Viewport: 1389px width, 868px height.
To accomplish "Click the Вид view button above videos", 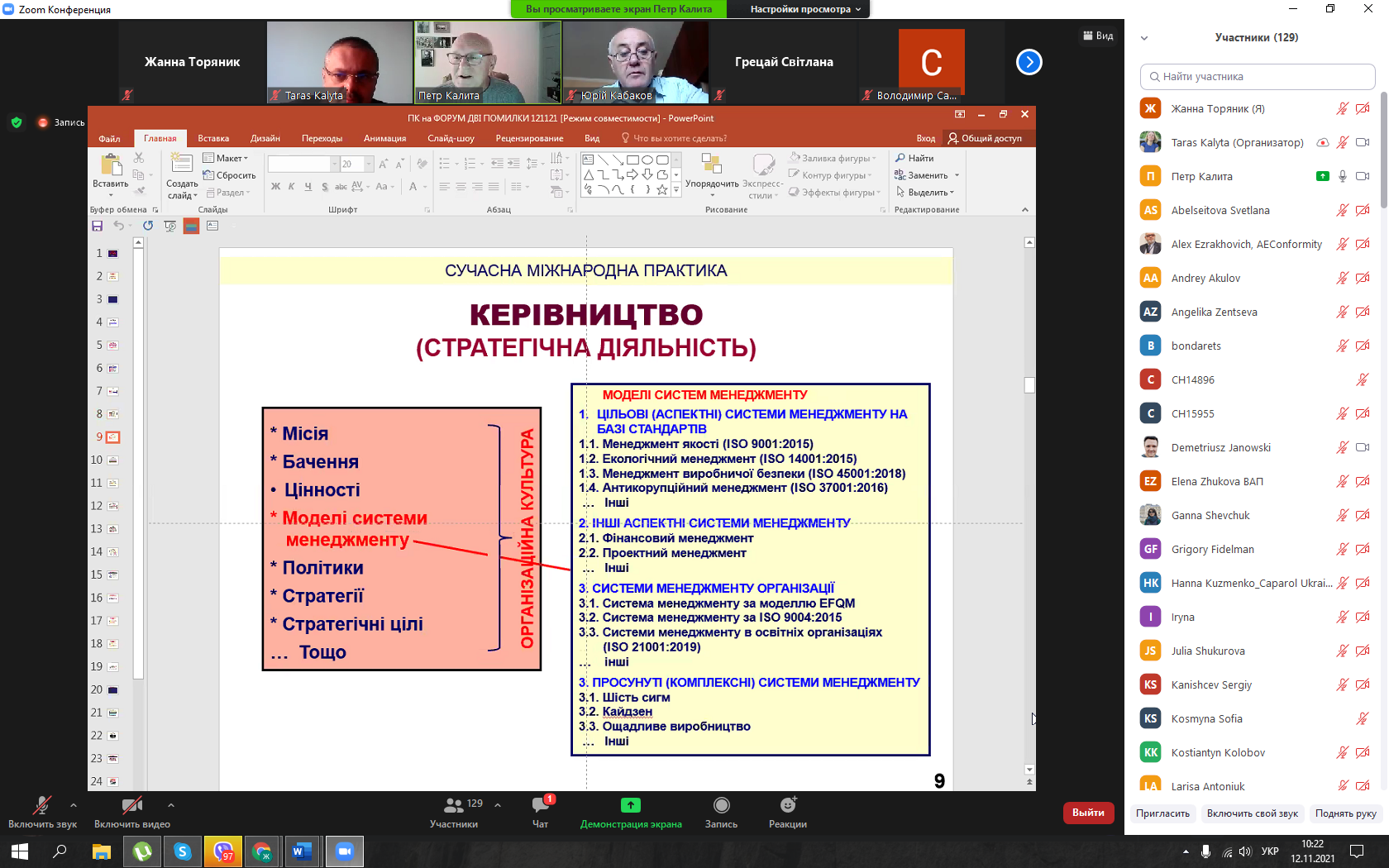I will (x=1098, y=36).
